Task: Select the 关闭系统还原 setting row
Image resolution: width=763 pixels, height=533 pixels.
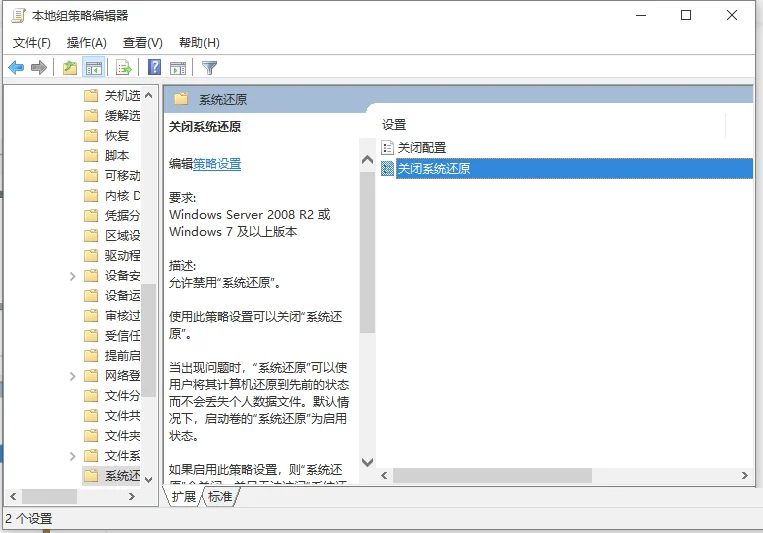Action: (x=567, y=168)
